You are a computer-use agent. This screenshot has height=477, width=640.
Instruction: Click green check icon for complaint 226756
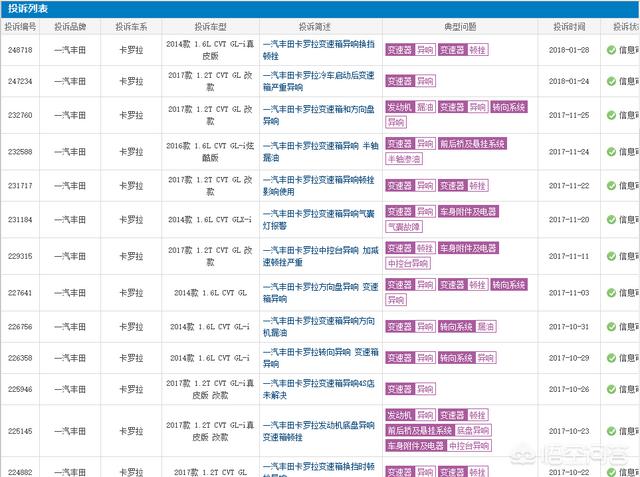click(611, 326)
